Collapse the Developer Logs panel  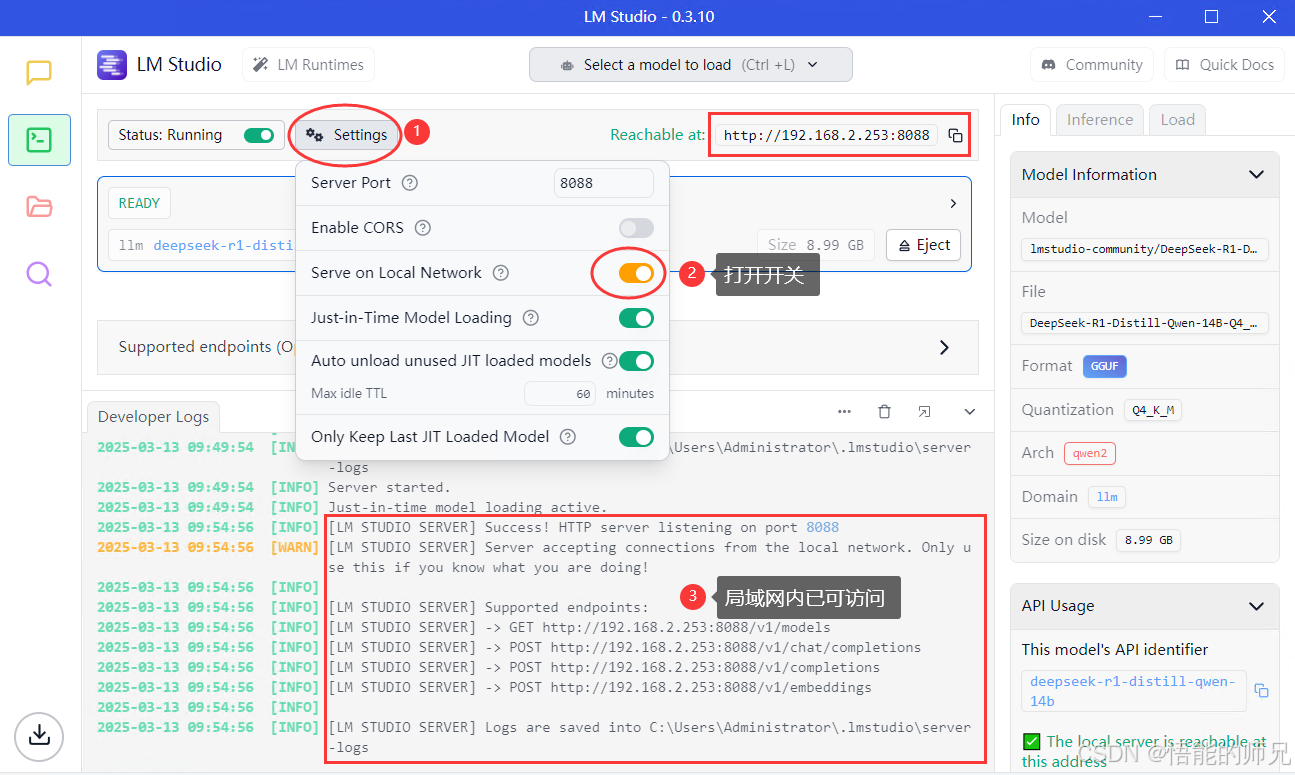(x=969, y=411)
